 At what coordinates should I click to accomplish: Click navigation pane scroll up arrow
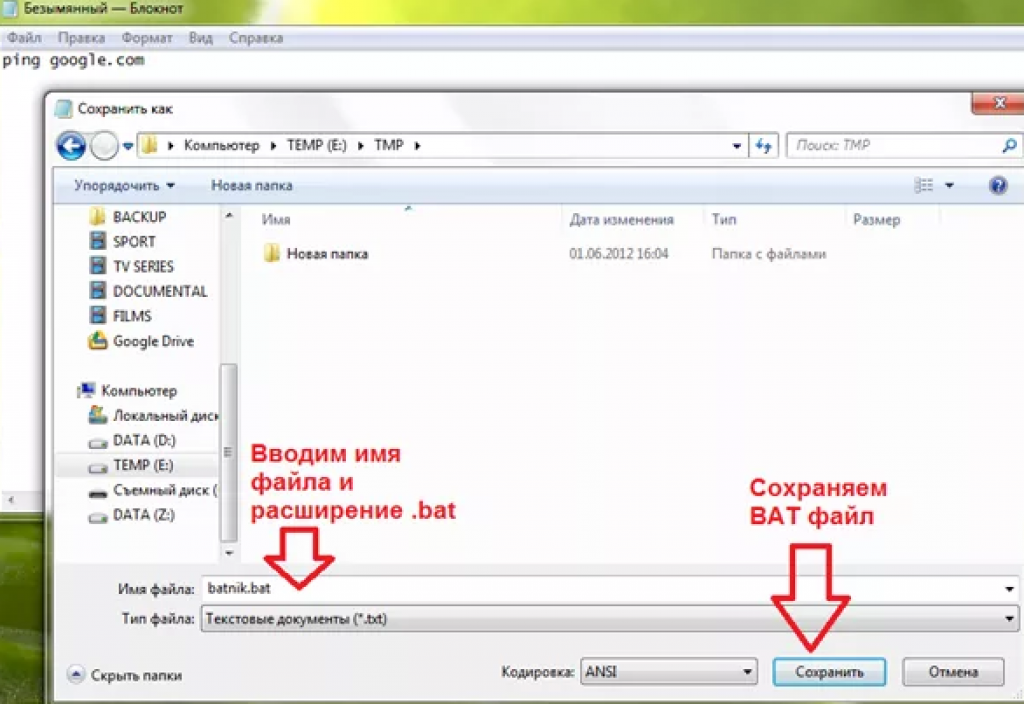click(229, 215)
